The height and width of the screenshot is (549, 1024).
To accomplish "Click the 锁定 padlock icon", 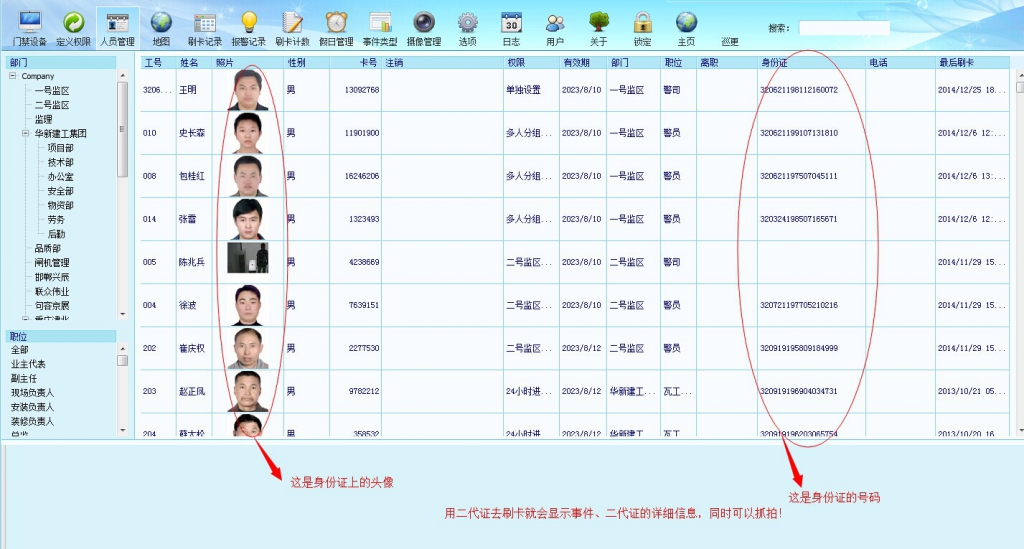I will tap(642, 28).
